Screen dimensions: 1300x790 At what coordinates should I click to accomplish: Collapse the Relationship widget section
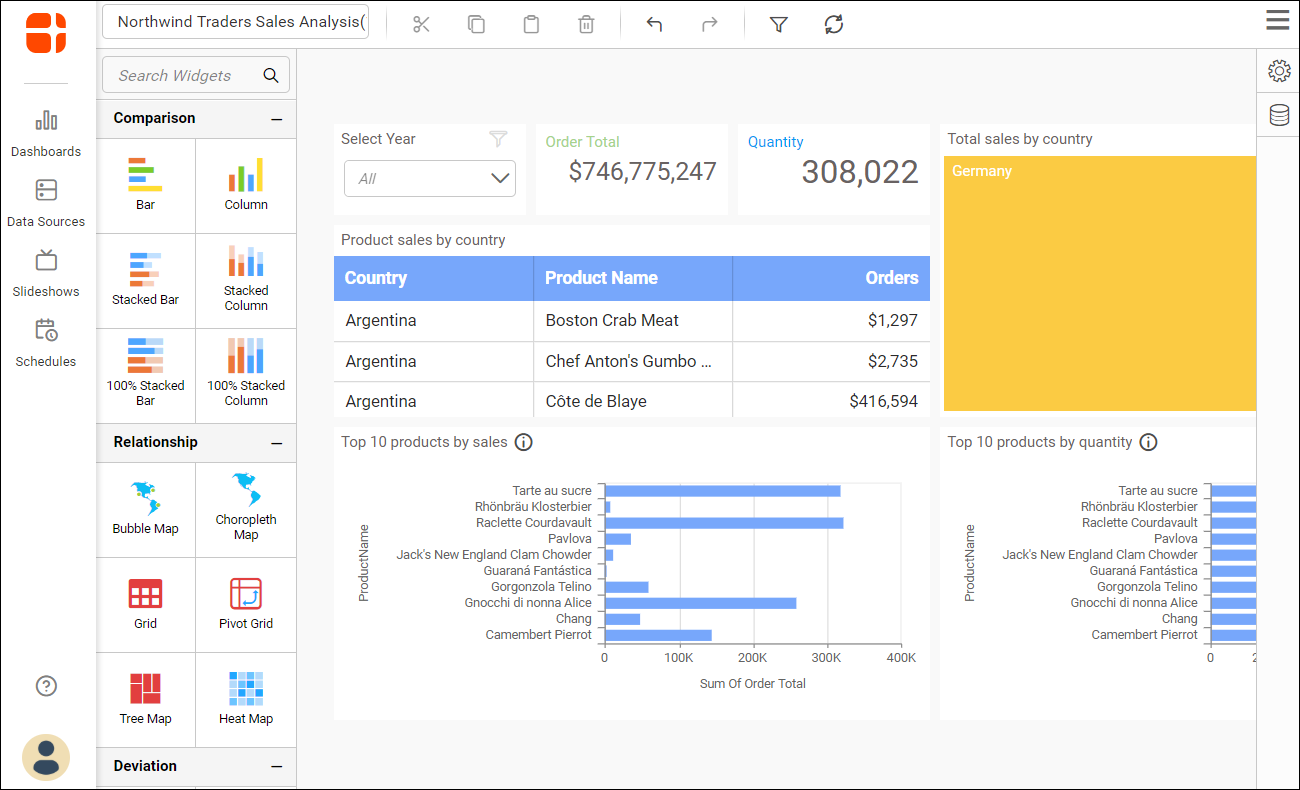point(278,442)
